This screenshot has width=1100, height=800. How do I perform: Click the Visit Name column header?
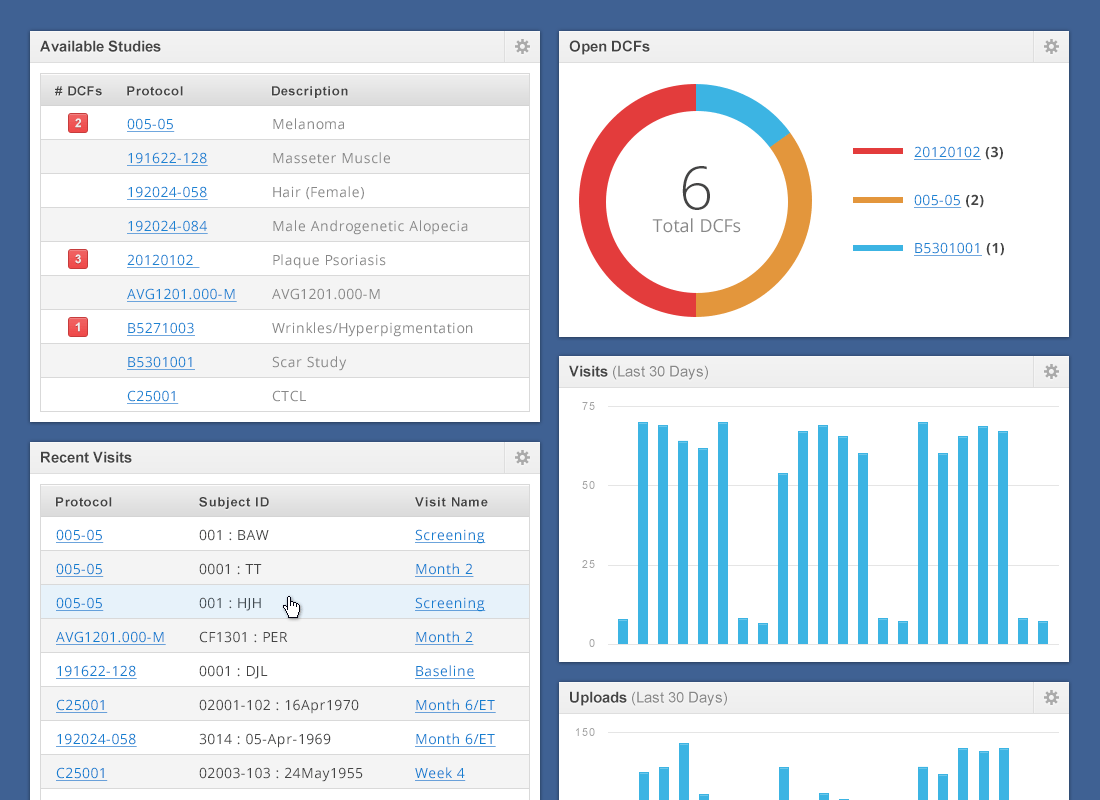coord(451,502)
